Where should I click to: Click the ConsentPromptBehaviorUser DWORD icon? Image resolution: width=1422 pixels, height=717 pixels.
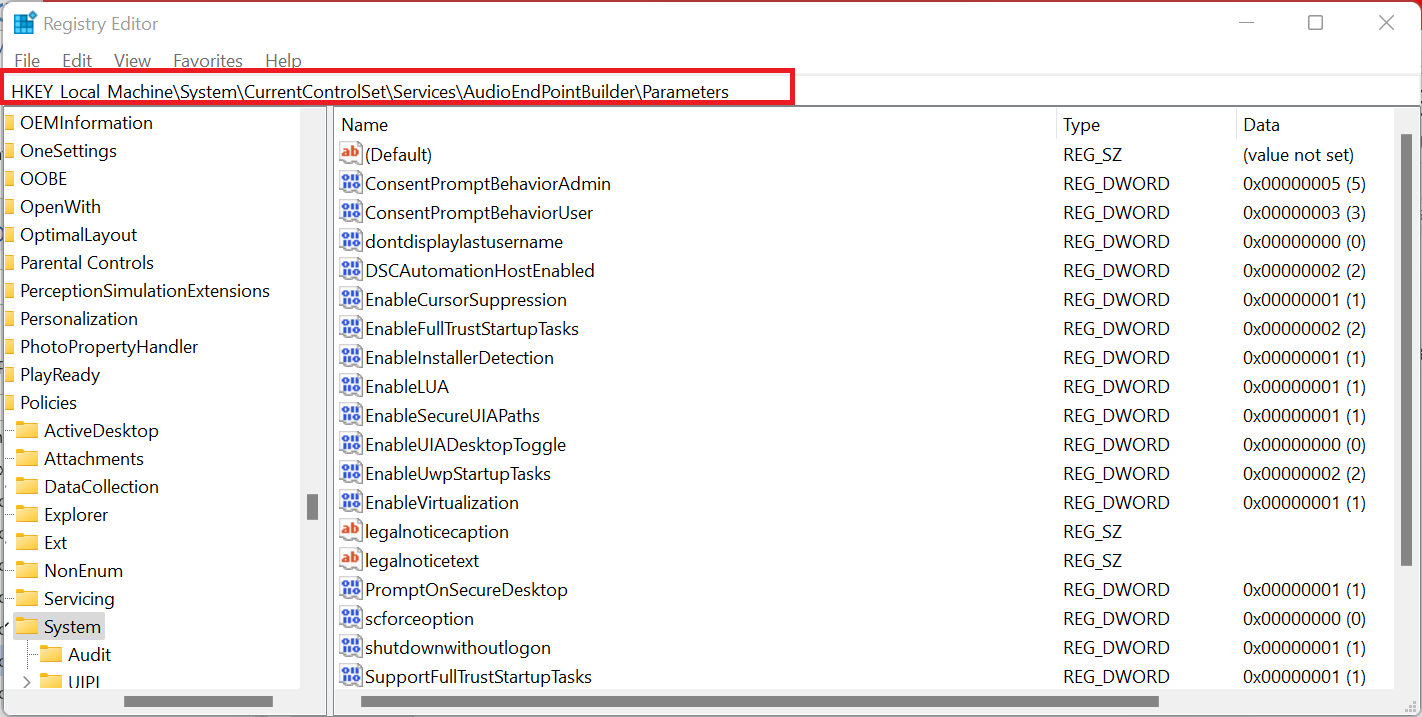350,212
